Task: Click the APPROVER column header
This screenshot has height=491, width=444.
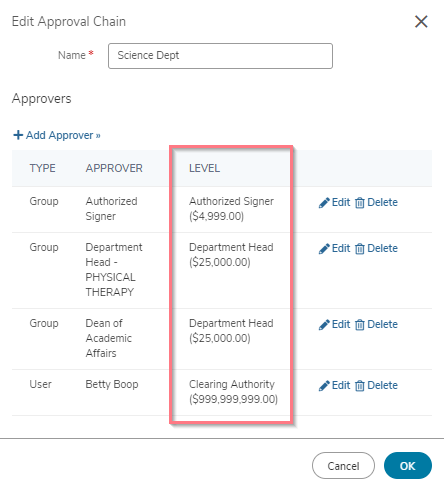Action: pyautogui.click(x=114, y=168)
